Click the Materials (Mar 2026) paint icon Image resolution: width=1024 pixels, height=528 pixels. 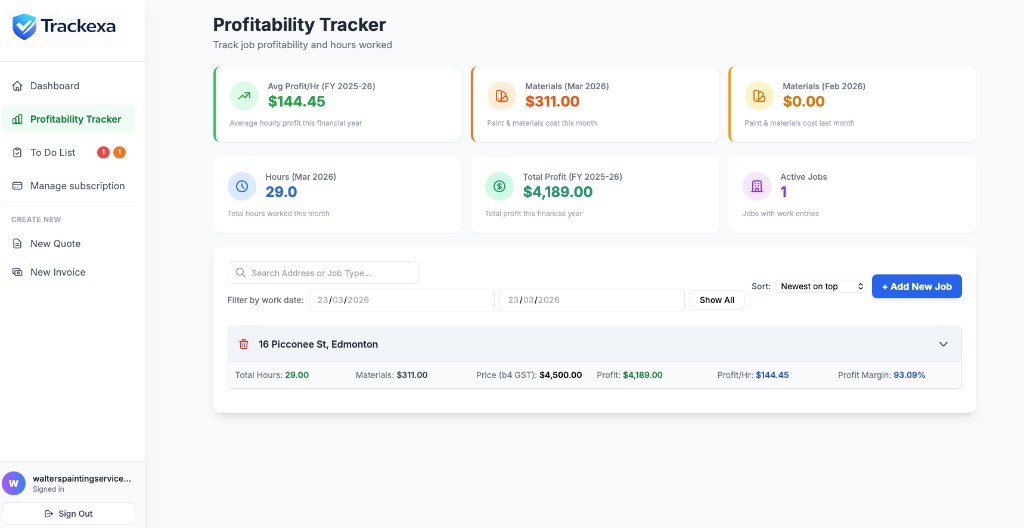(x=502, y=95)
